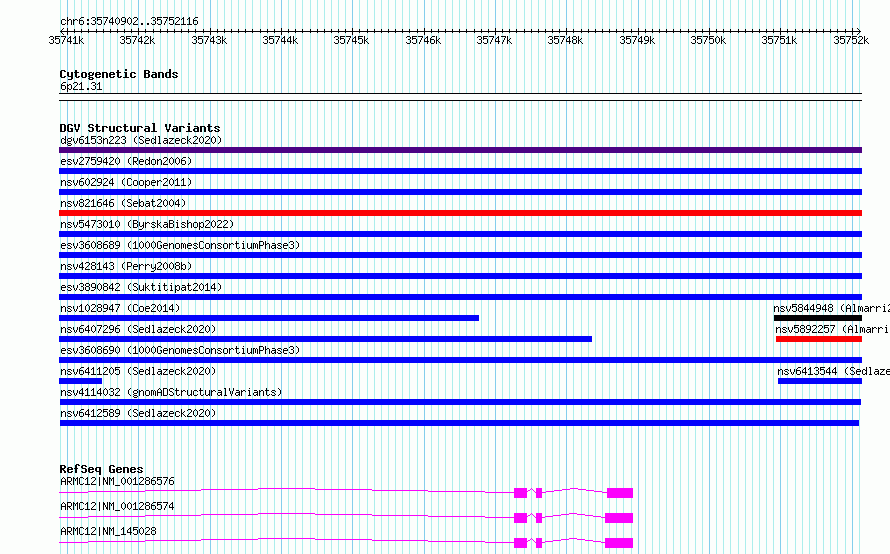Open nsv6407296 (Sedlazeck2020) variant label

138,329
